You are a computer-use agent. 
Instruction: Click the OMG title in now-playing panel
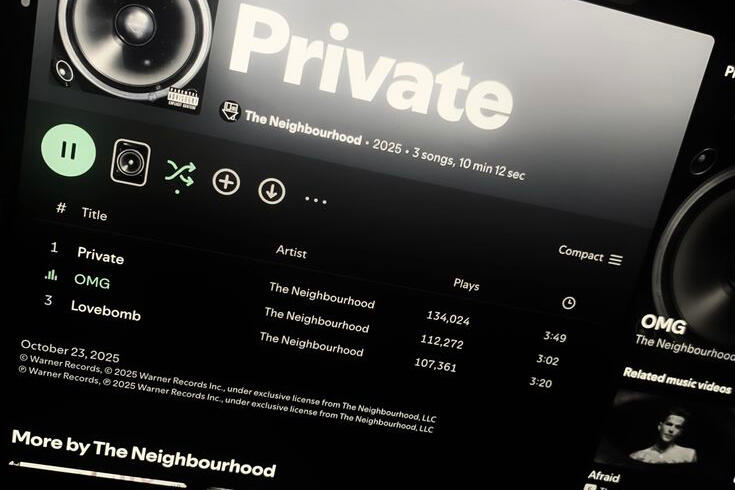pos(663,324)
